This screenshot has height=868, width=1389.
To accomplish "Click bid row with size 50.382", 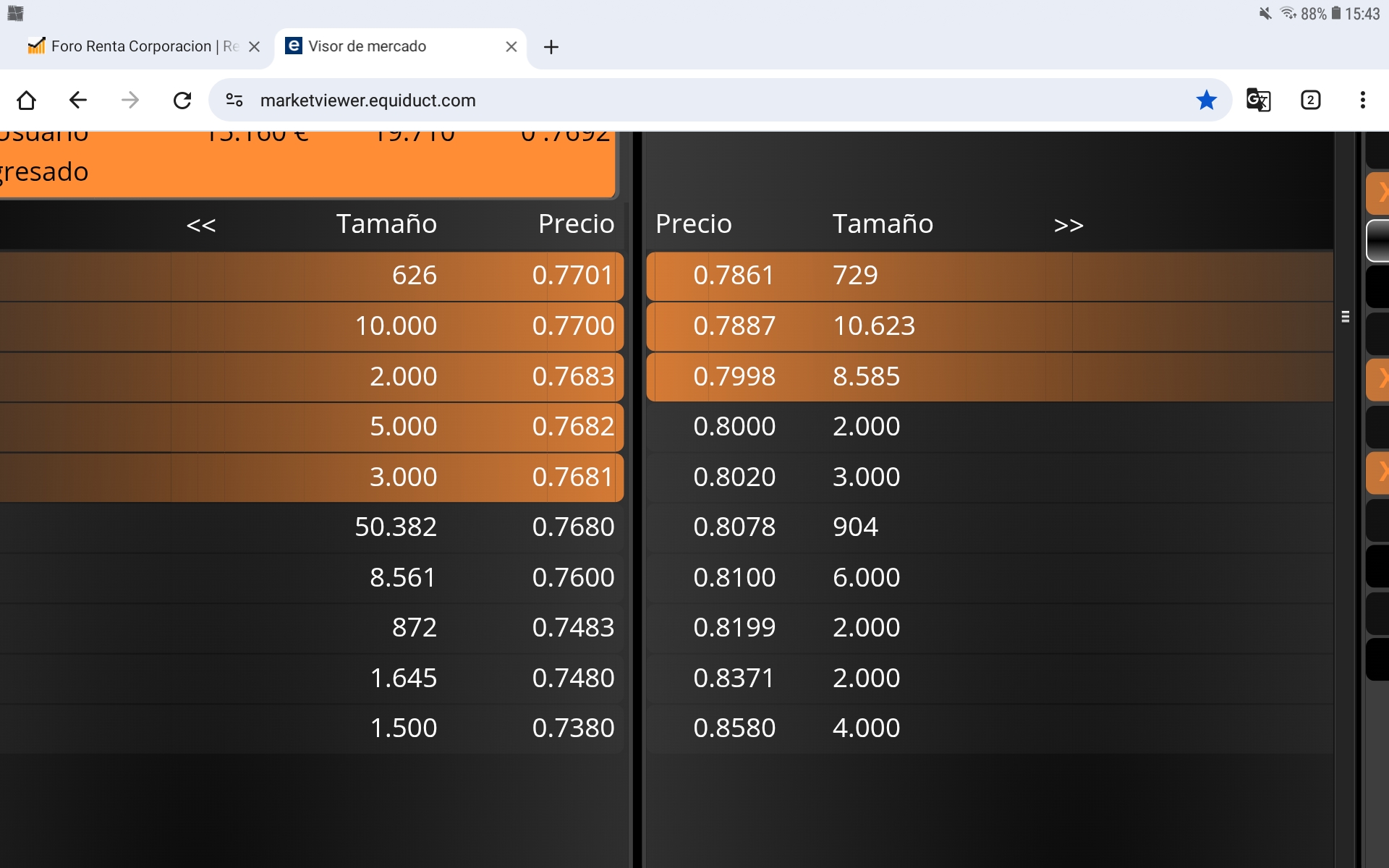I will (x=395, y=527).
